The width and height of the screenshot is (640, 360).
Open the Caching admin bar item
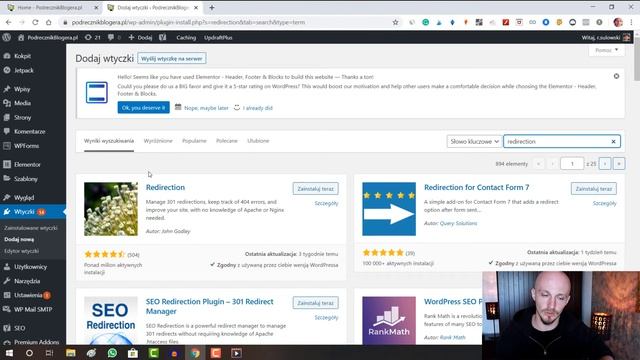pos(186,38)
